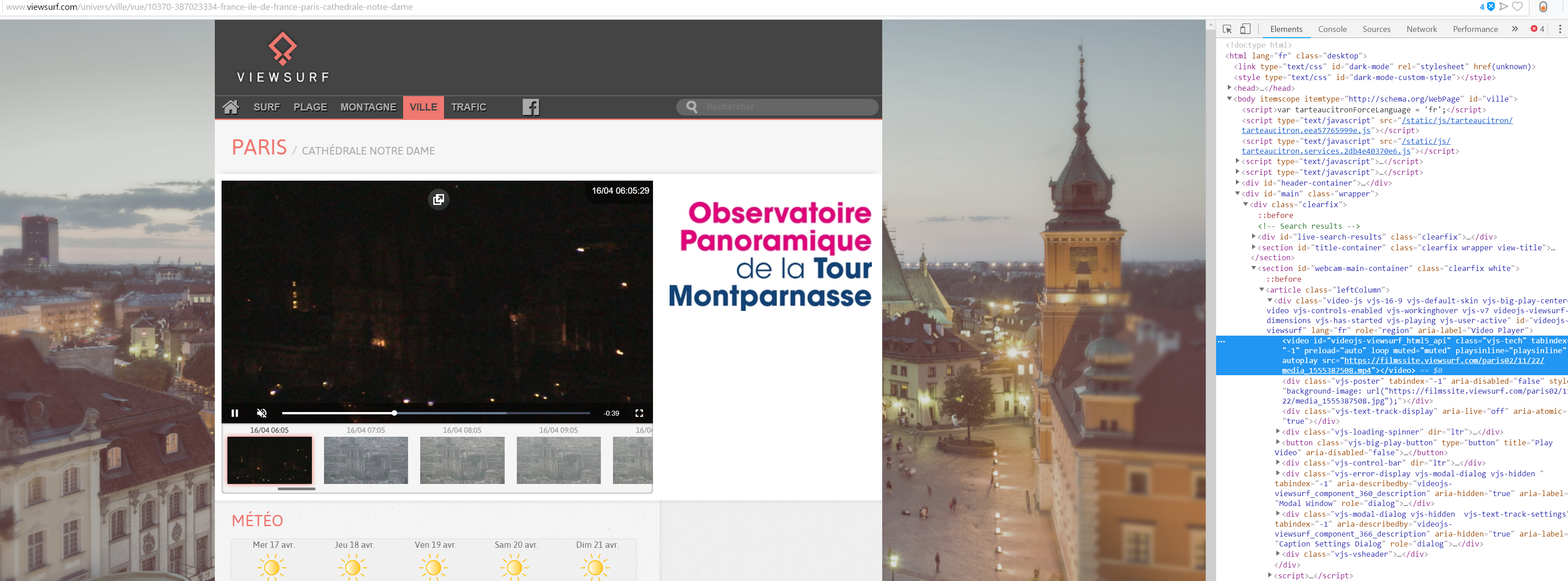Open the ellipsis marker beside selected video node
Screen dimensions: 1568x581
coord(1221,342)
